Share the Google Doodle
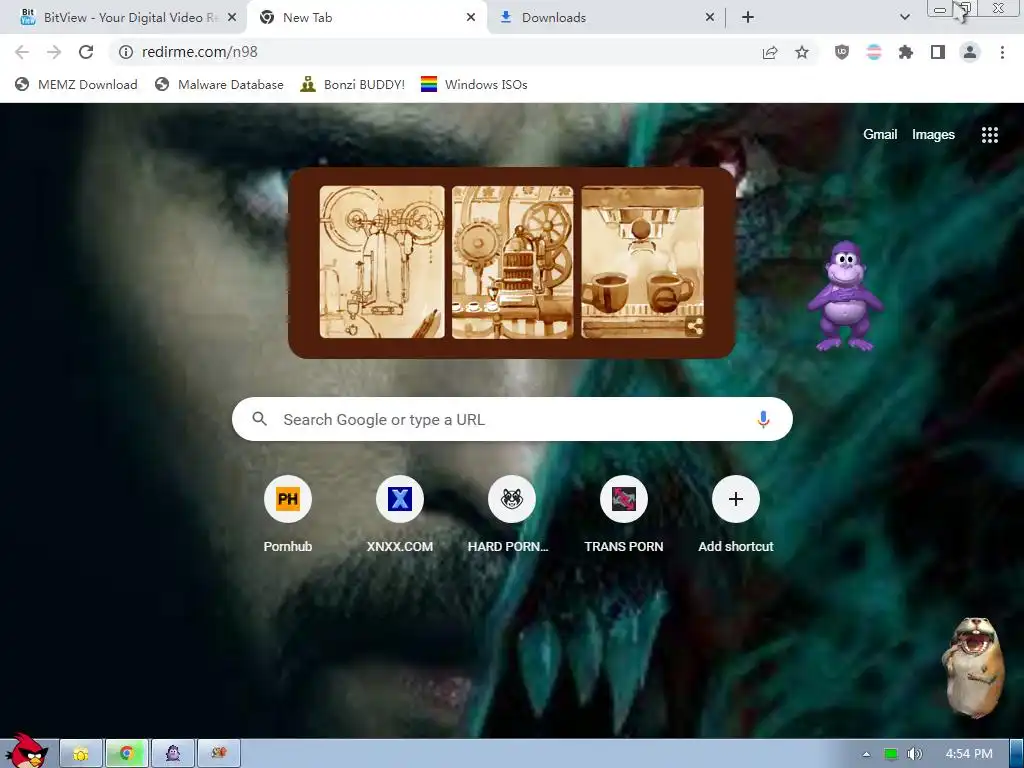This screenshot has width=1024, height=768. pos(695,327)
